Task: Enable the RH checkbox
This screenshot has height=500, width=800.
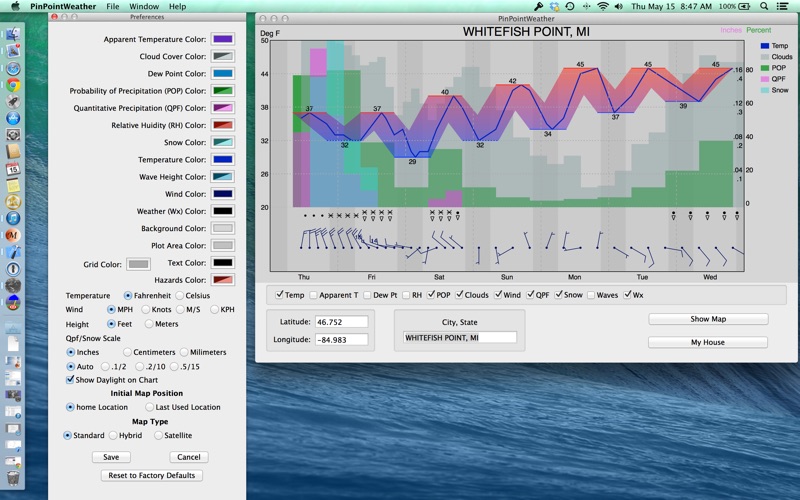Action: [406, 295]
